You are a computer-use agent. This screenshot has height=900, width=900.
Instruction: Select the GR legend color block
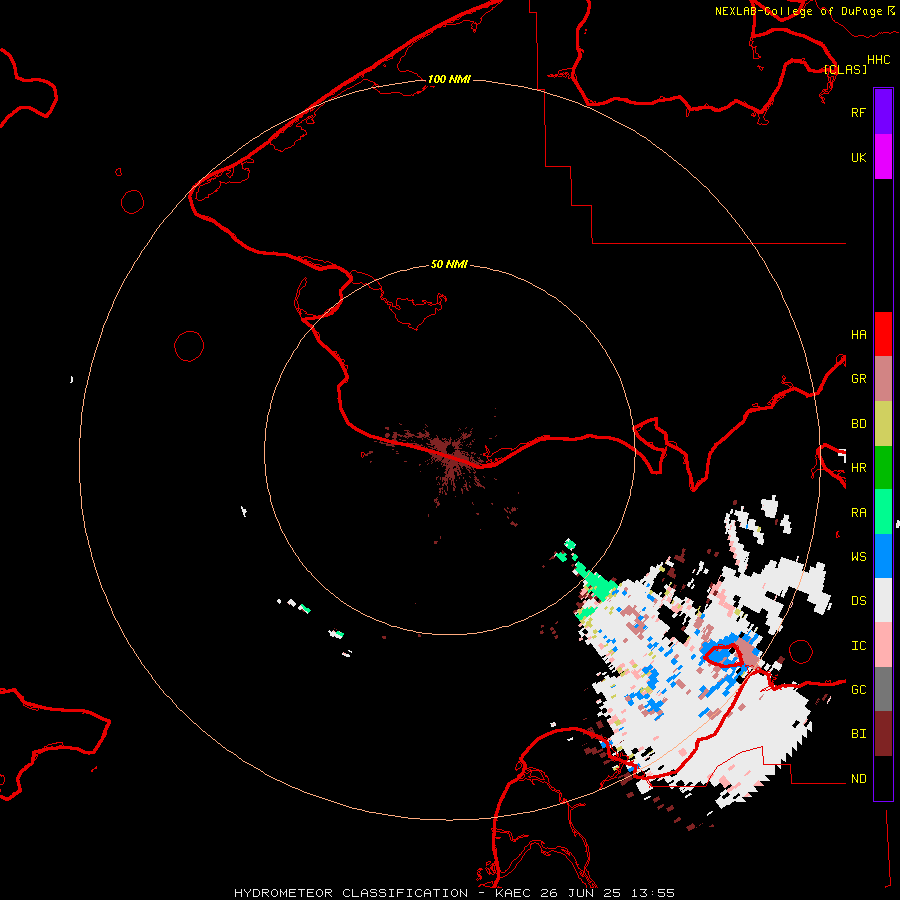click(883, 379)
